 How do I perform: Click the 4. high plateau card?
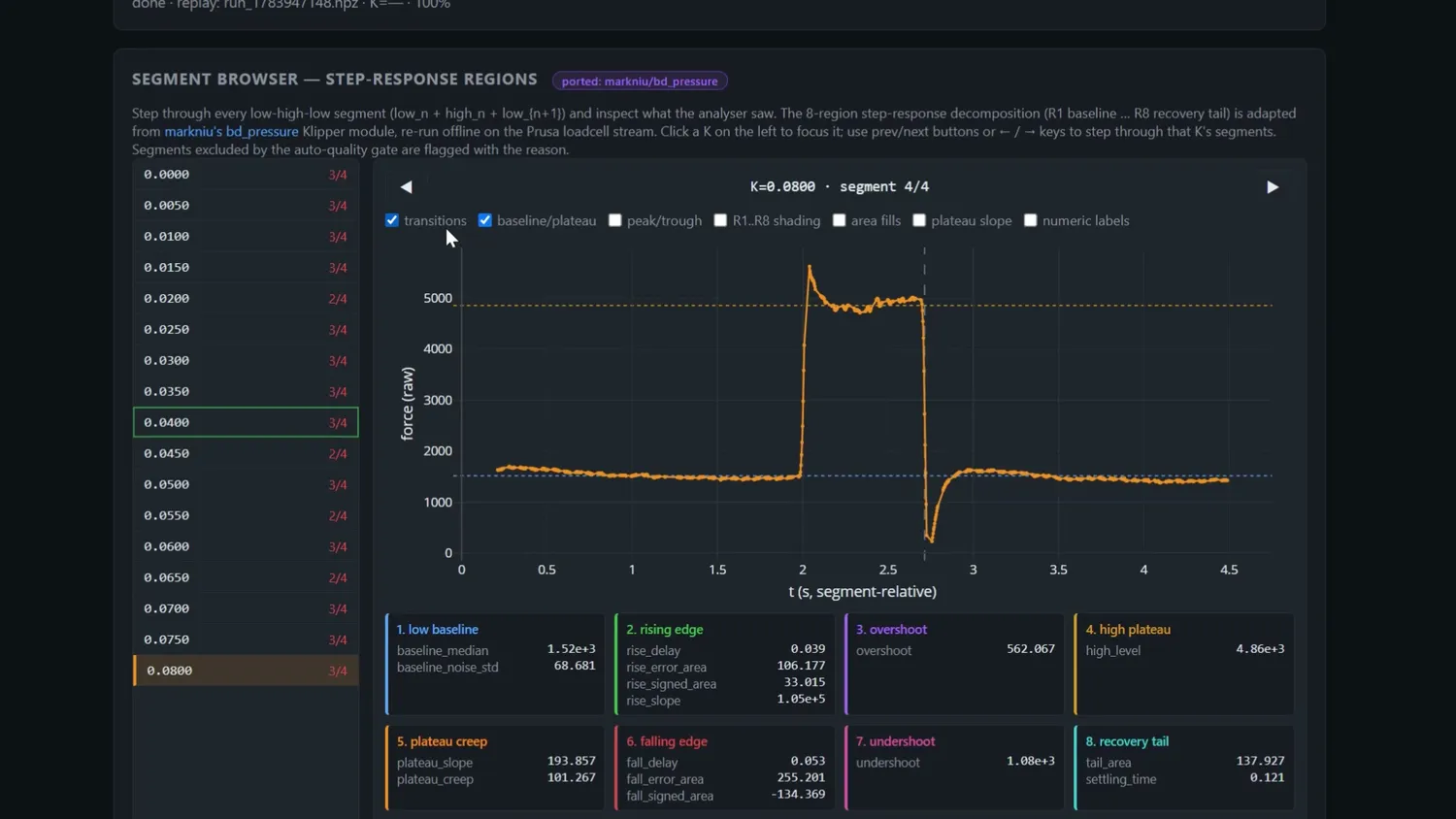[1184, 665]
